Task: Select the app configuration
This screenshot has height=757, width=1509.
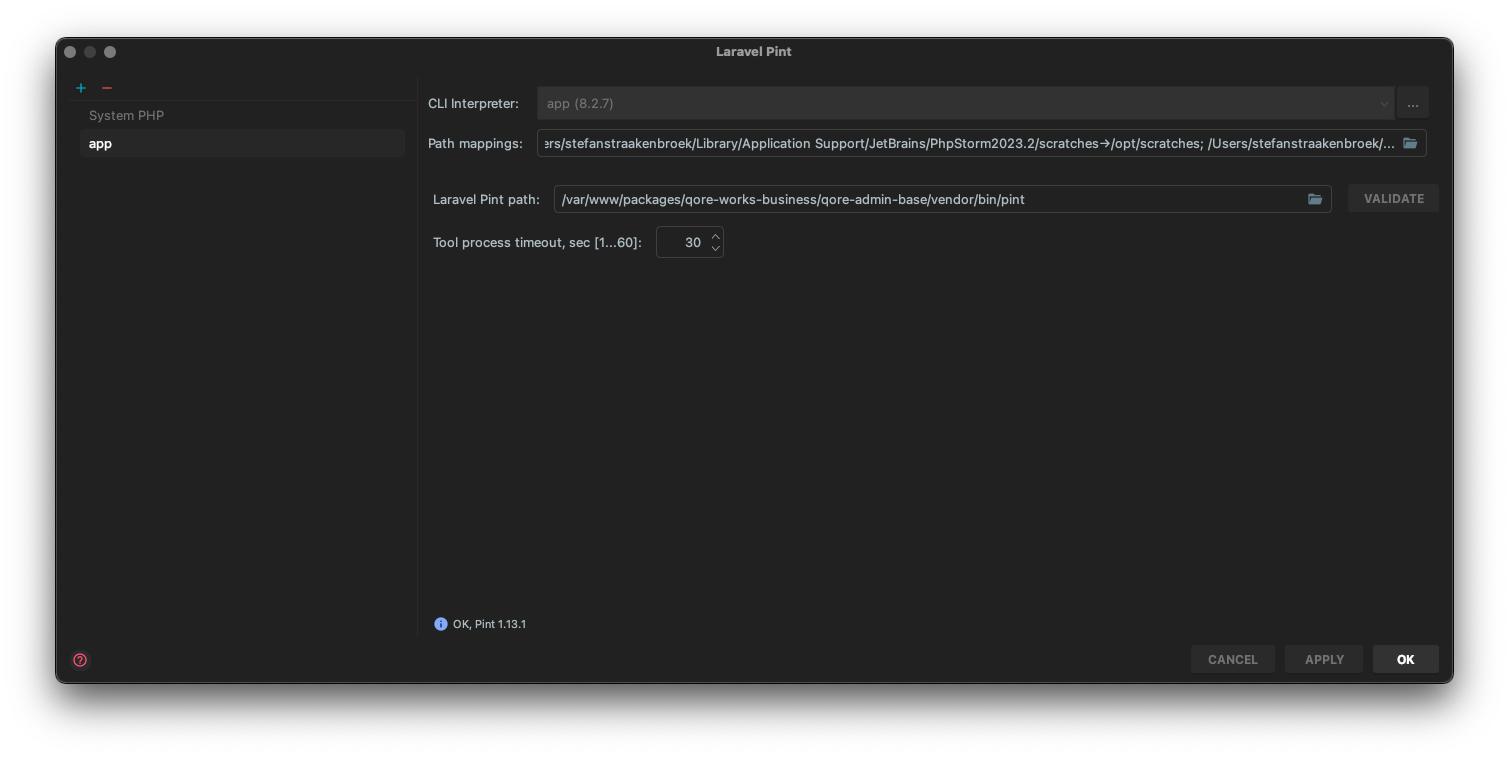Action: pyautogui.click(x=100, y=143)
